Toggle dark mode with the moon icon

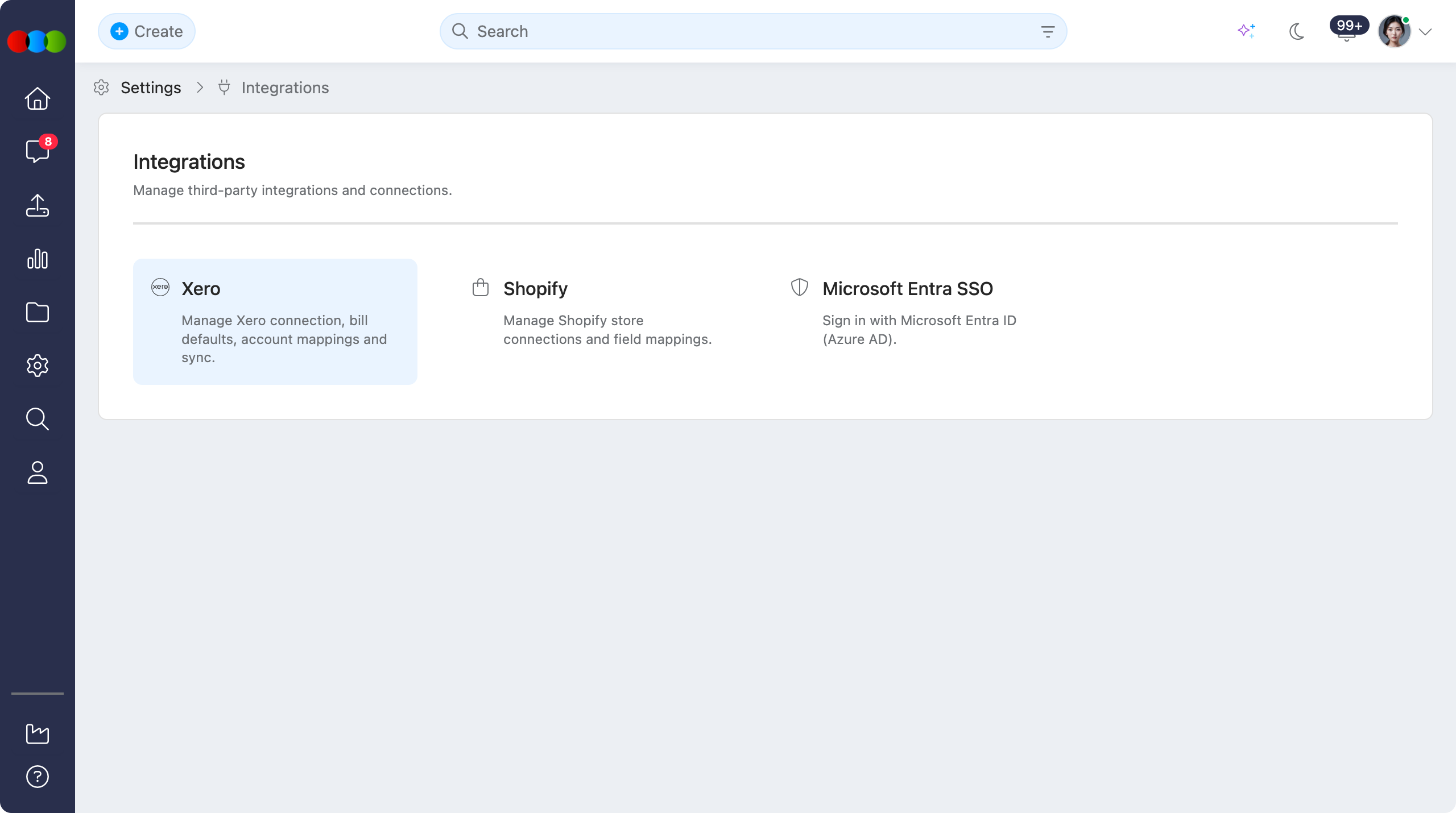[1297, 31]
